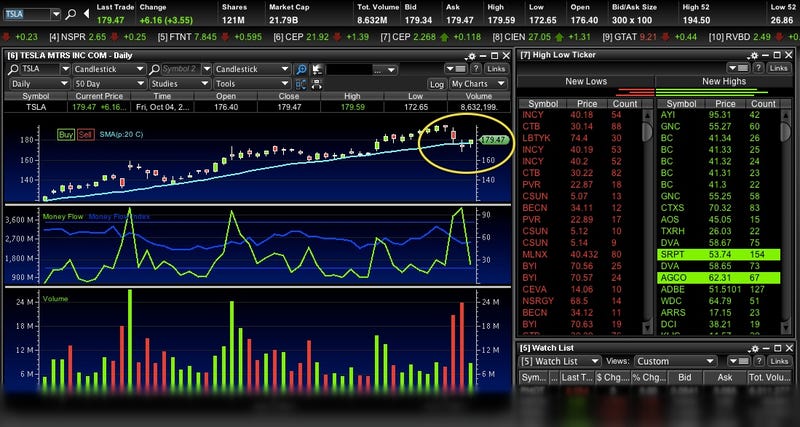Open the top TSLA symbol dropdown arrow
This screenshot has height=427, width=800.
coord(56,14)
